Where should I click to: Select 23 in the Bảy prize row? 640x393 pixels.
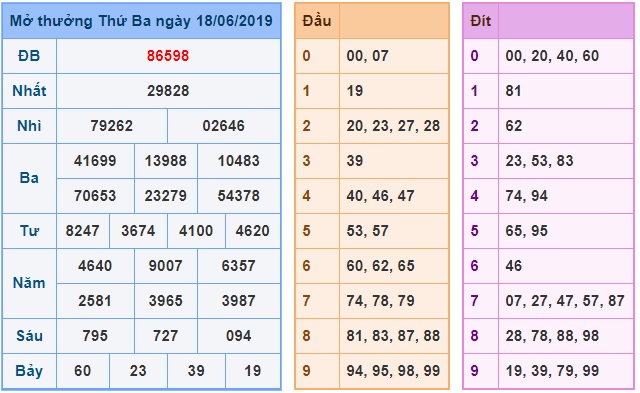(x=138, y=371)
